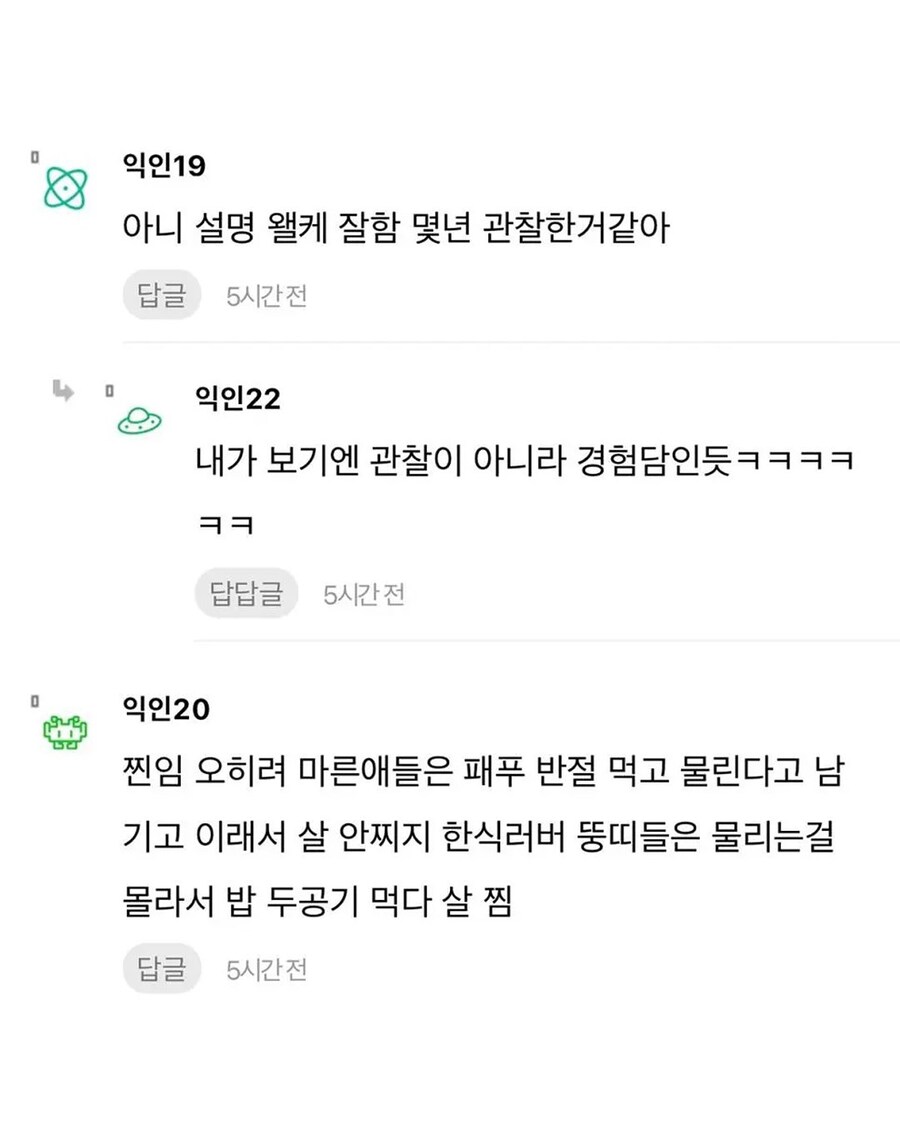The width and height of the screenshot is (900, 1125).
Task: Click the 5시간전 timestamp under 익인19's comment
Action: (266, 297)
